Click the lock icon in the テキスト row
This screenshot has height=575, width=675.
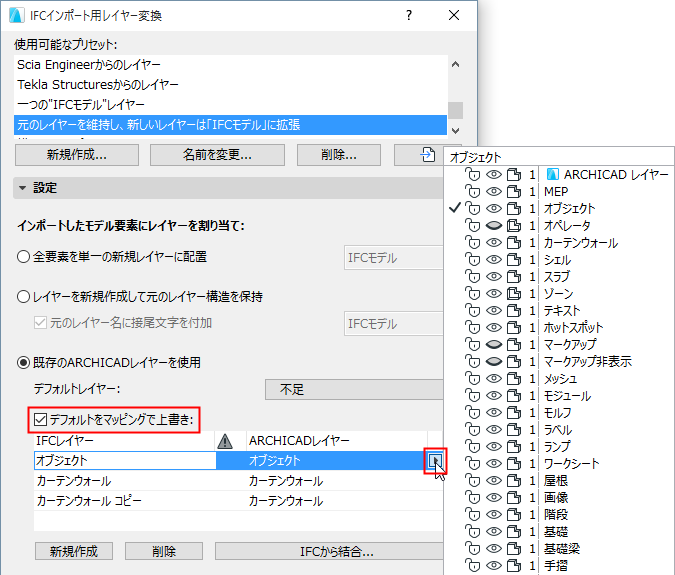click(x=472, y=310)
